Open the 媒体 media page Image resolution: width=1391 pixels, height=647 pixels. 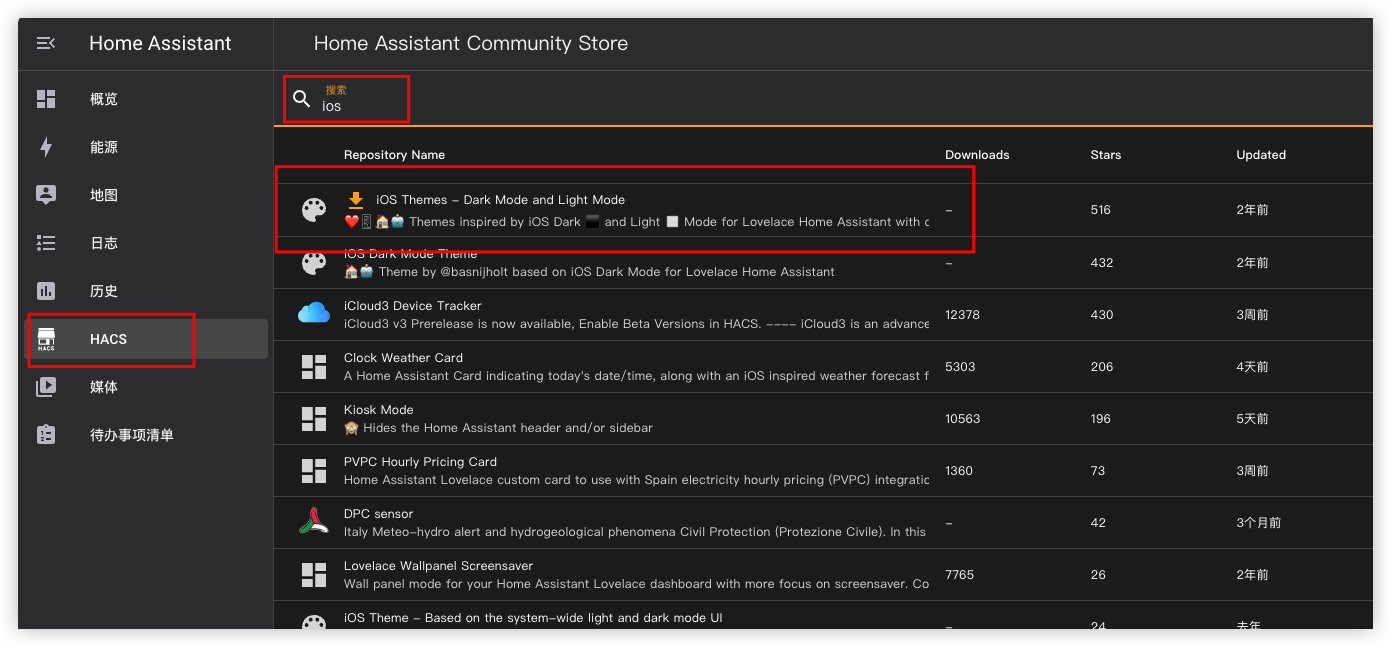(x=104, y=387)
